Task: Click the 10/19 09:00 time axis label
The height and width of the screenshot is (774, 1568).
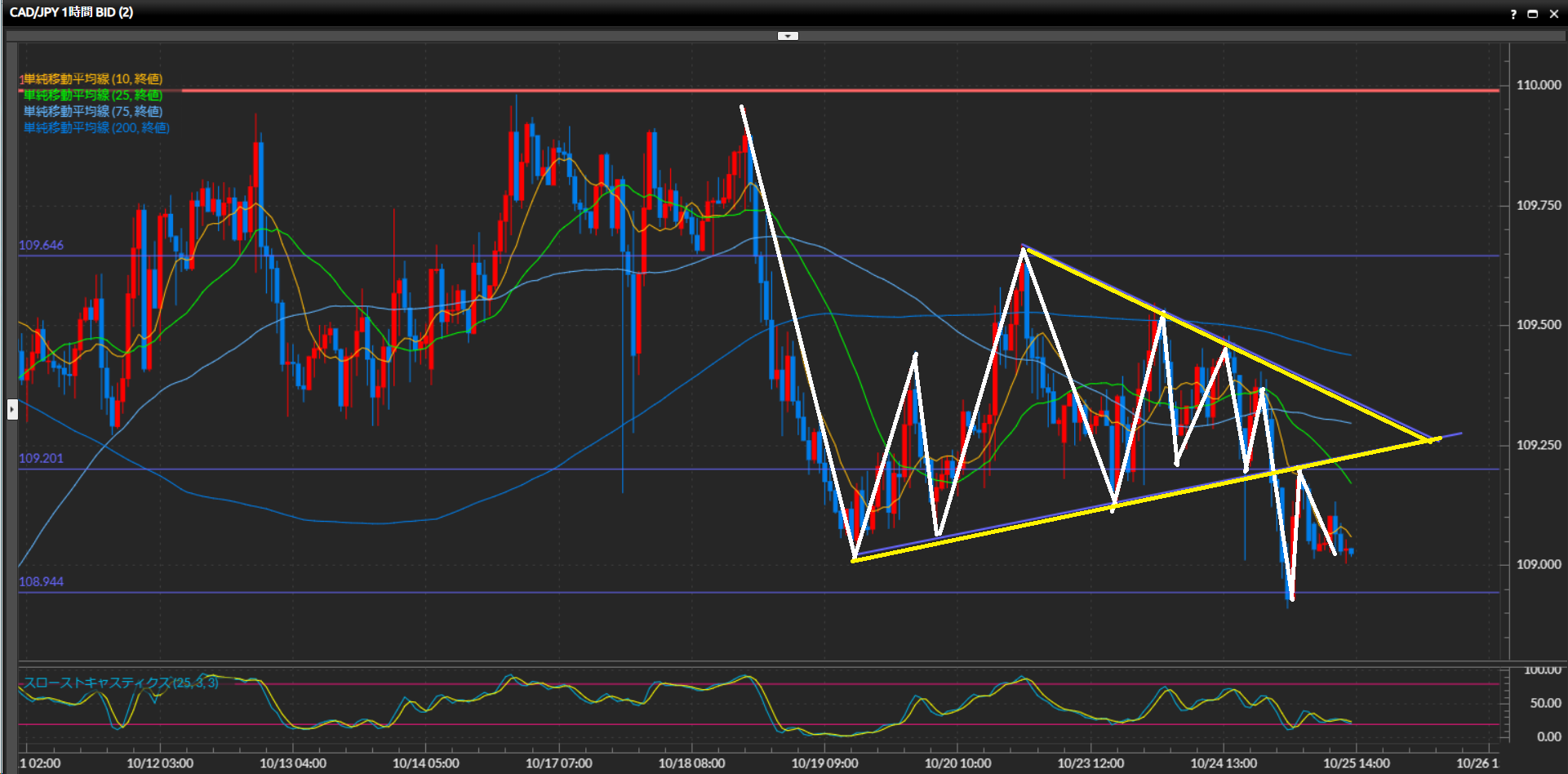Action: point(824,763)
